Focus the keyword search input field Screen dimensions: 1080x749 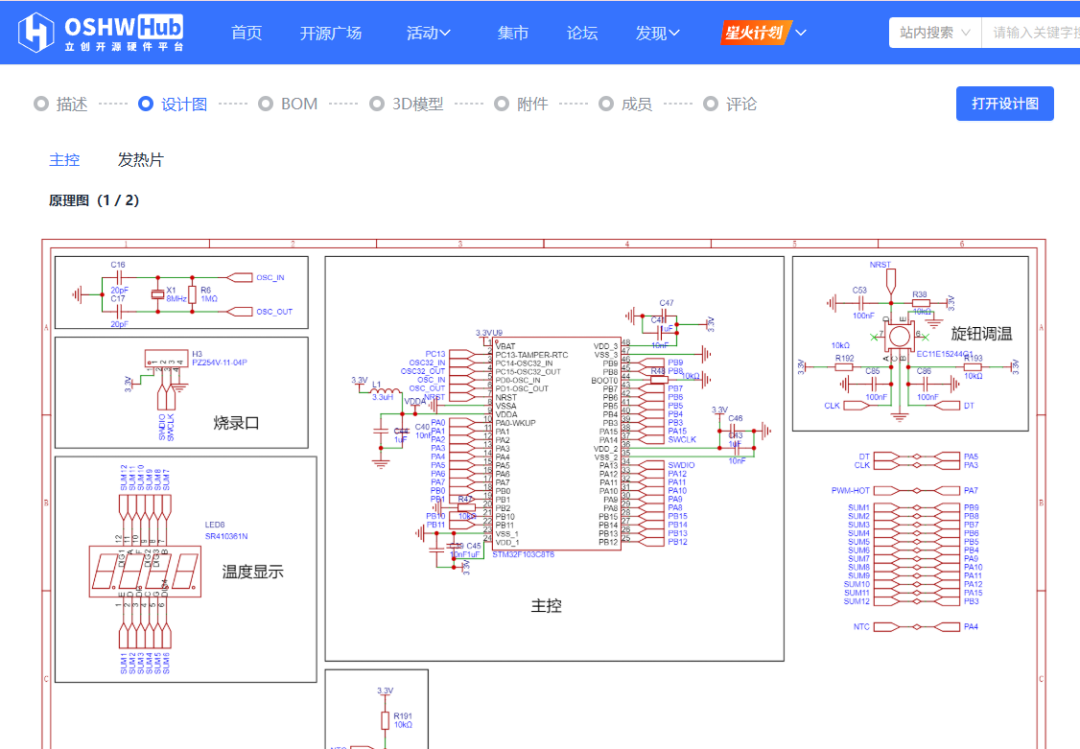[x=1030, y=32]
